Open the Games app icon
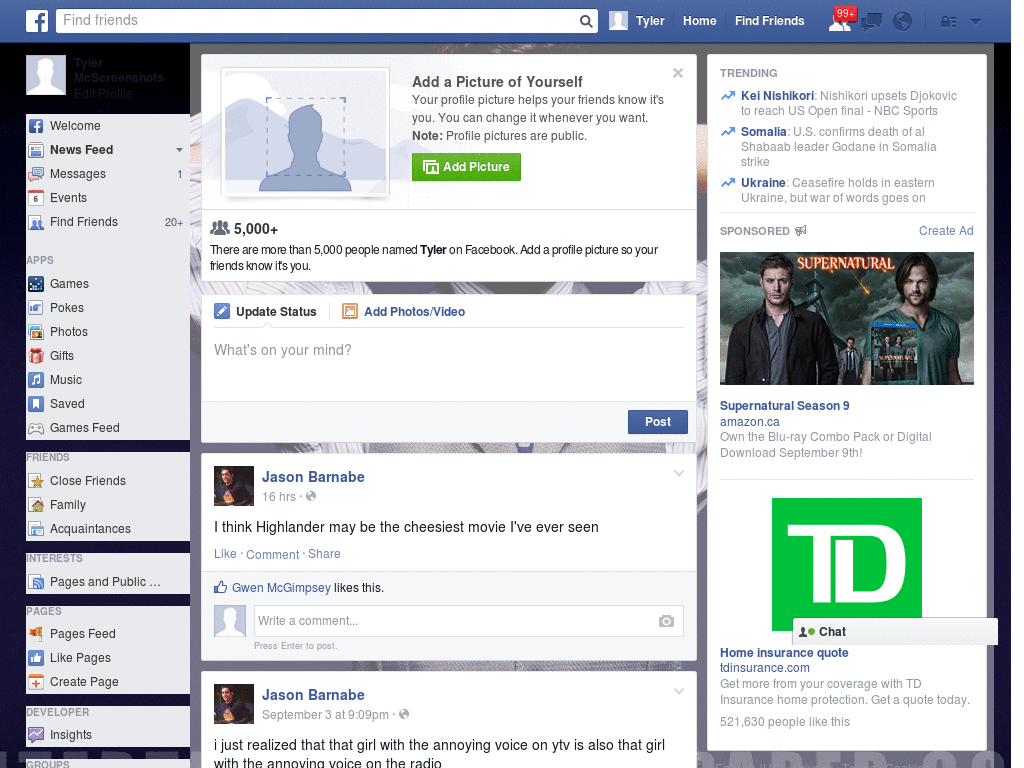 click(x=36, y=284)
